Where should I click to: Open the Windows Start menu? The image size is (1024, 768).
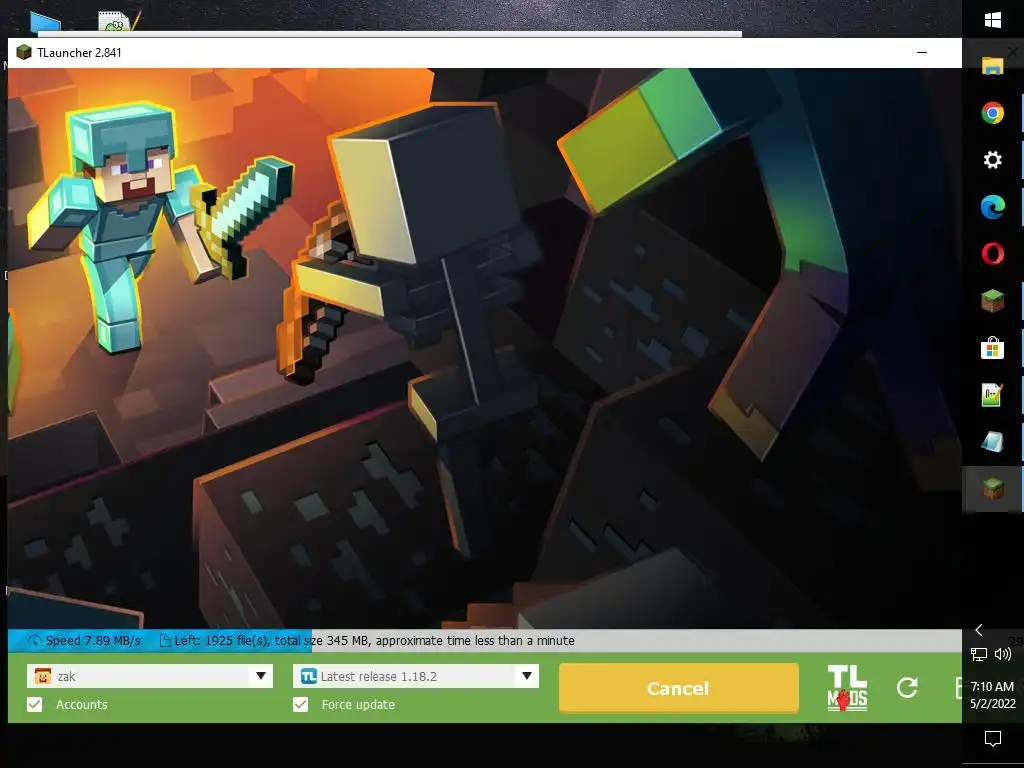coord(993,20)
